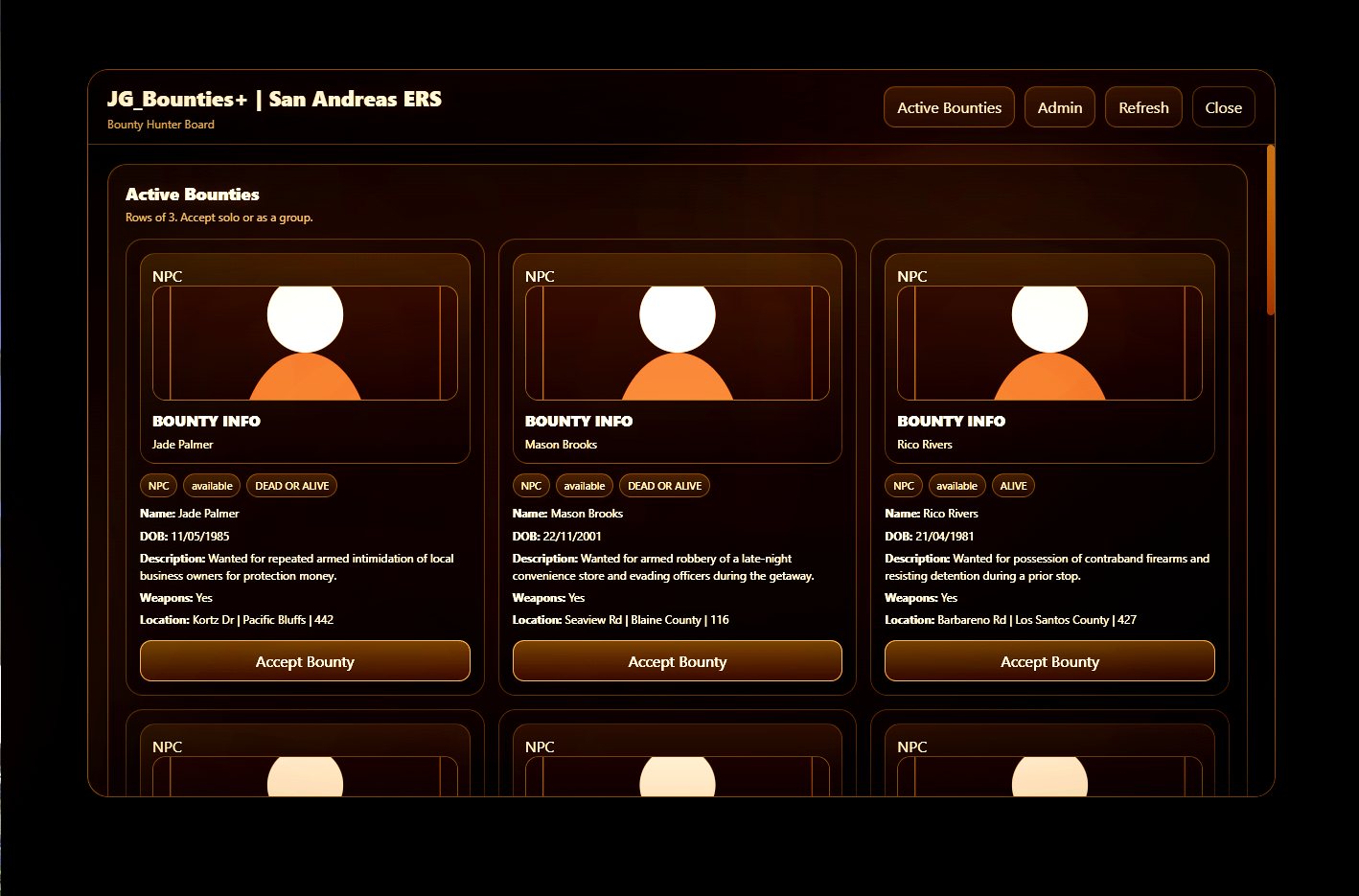Click Mason Brooks' DEAD OR ALIVE tag
The height and width of the screenshot is (896, 1359).
click(664, 486)
